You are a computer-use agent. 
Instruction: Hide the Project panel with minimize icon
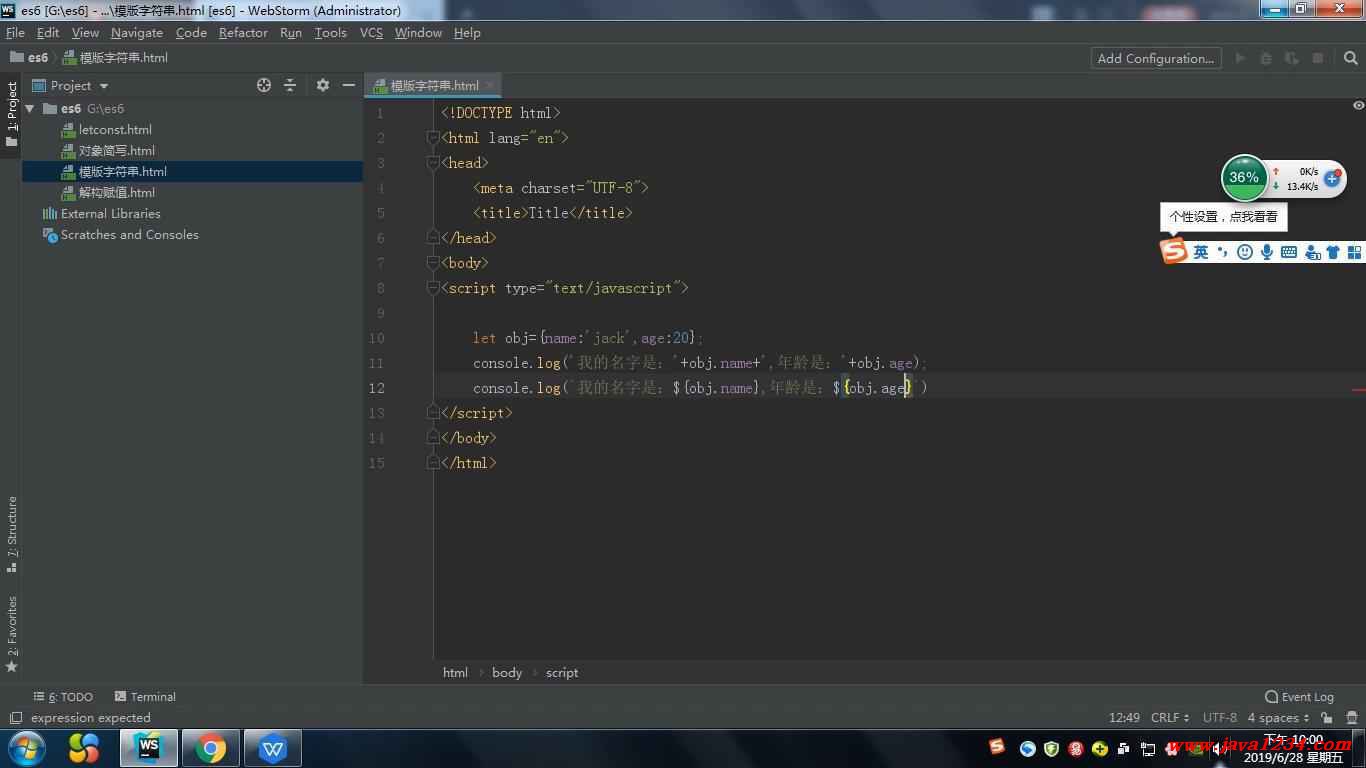[348, 85]
